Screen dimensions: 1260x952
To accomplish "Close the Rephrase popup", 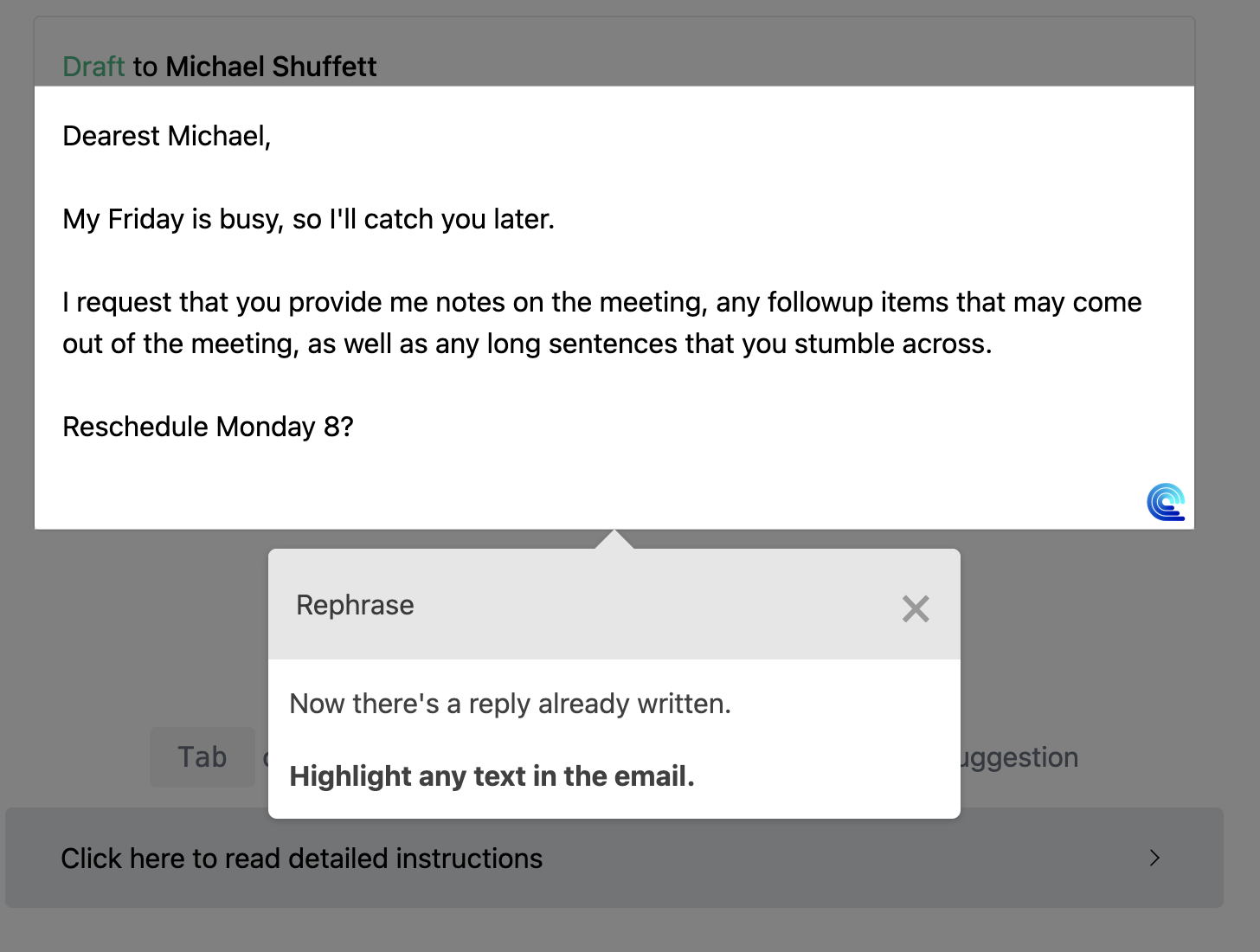I will coord(915,608).
